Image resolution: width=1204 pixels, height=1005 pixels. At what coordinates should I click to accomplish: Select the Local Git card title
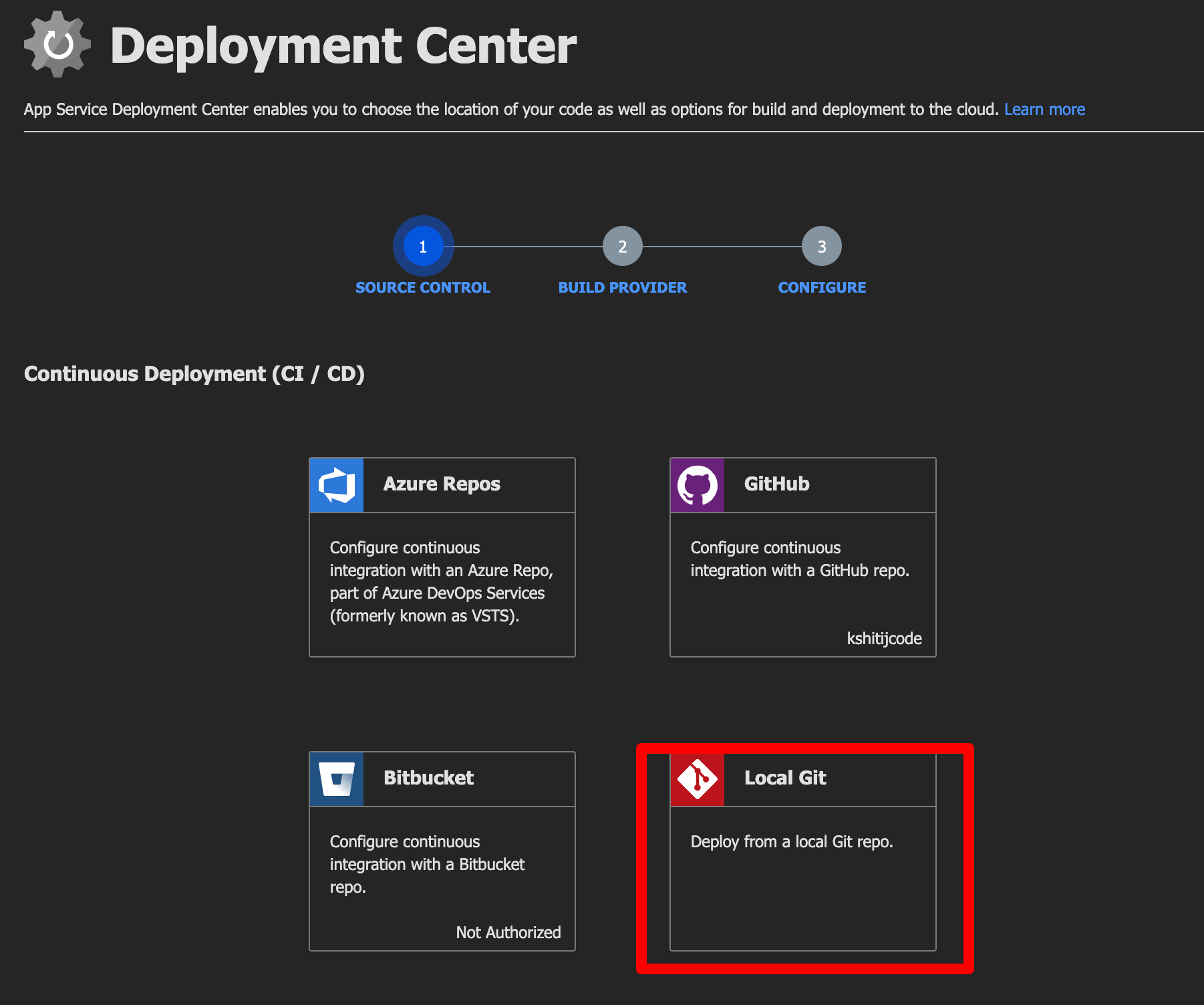coord(785,778)
